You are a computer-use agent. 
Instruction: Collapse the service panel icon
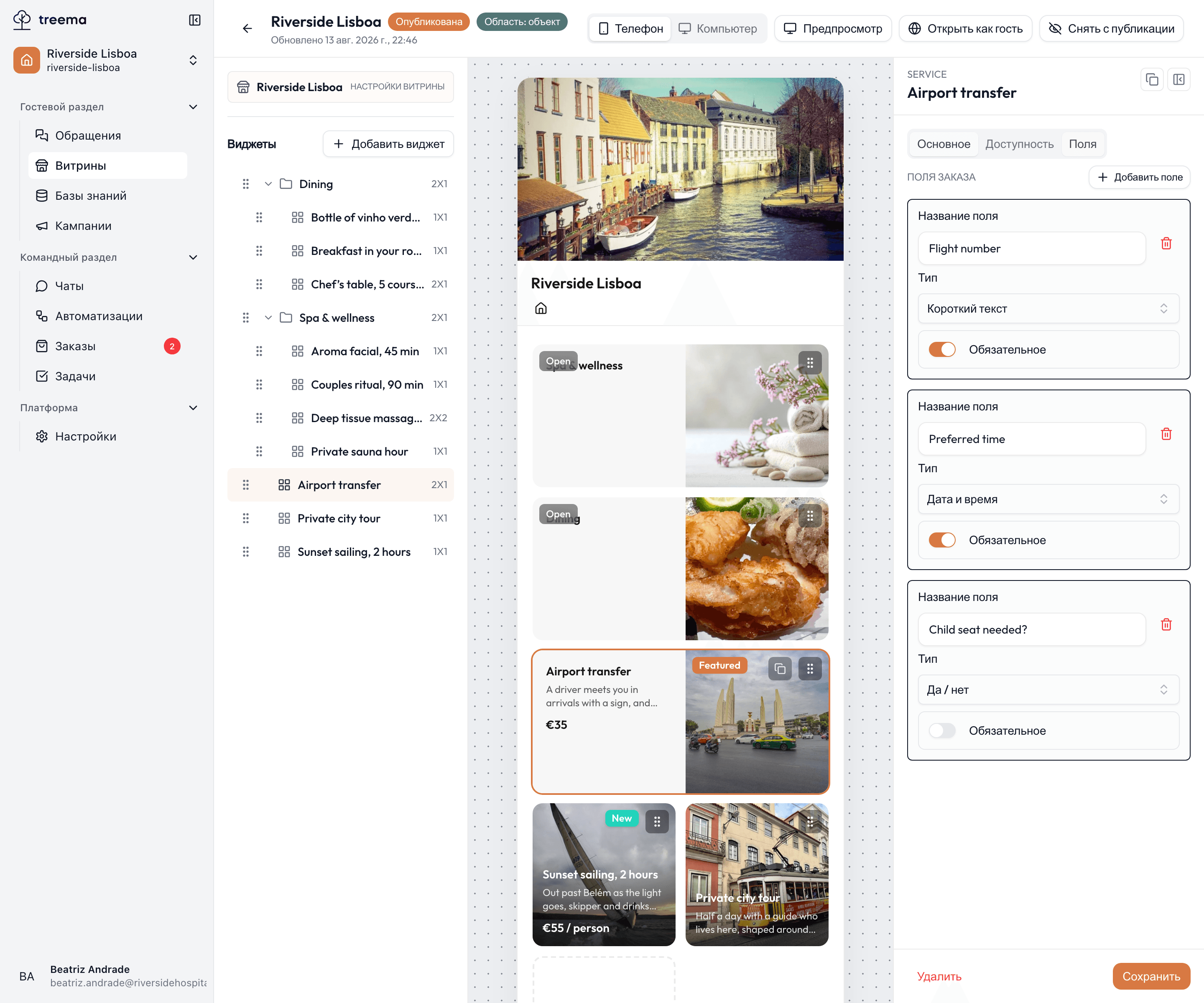click(1179, 80)
